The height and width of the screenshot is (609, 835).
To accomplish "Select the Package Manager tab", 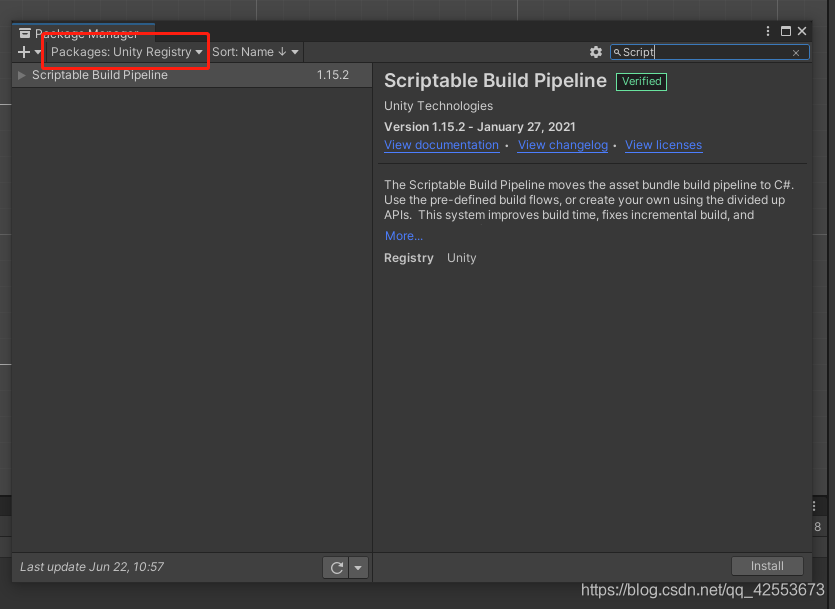I will click(84, 33).
